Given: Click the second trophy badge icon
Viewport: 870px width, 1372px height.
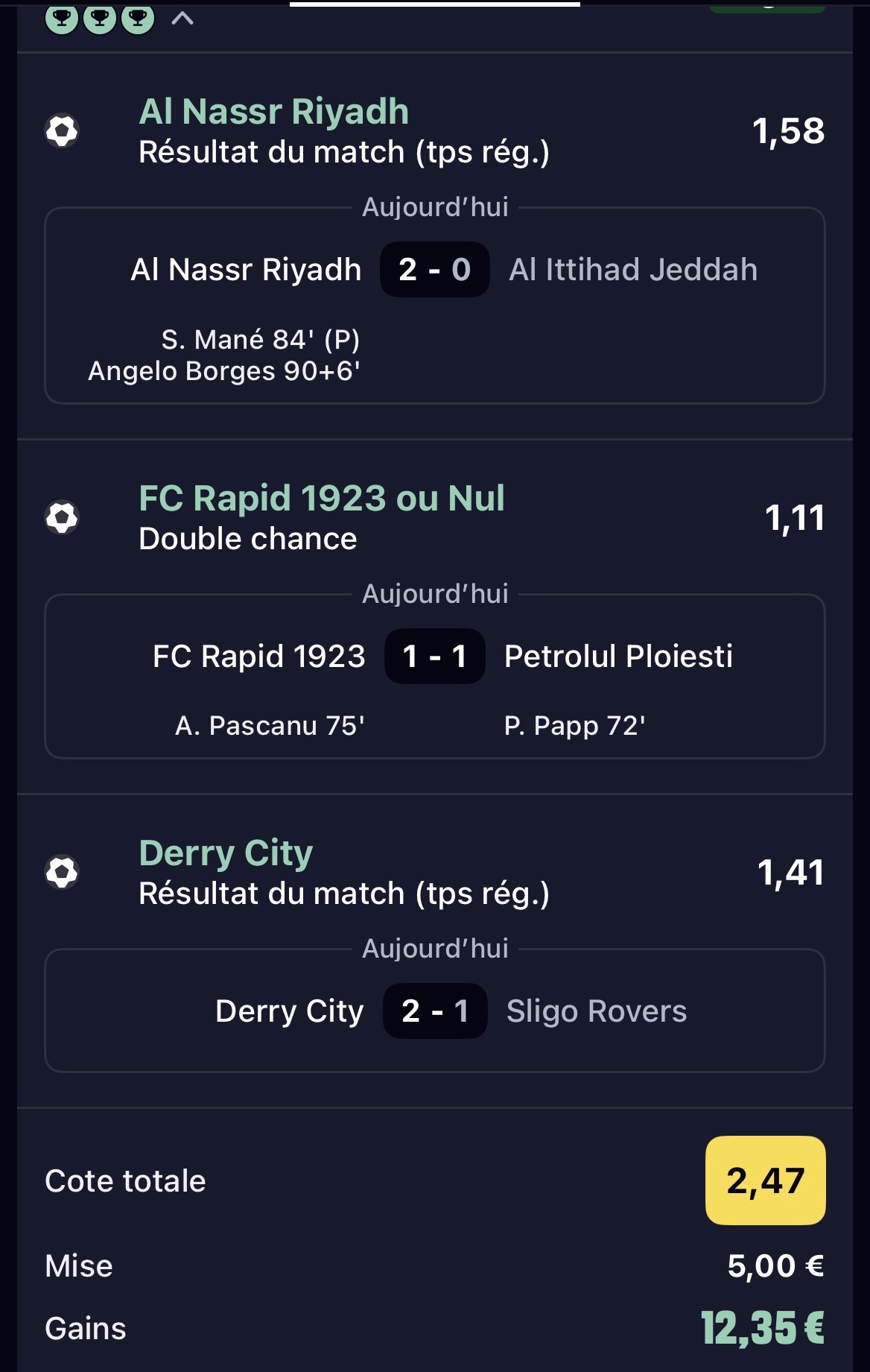Looking at the screenshot, I should 100,18.
